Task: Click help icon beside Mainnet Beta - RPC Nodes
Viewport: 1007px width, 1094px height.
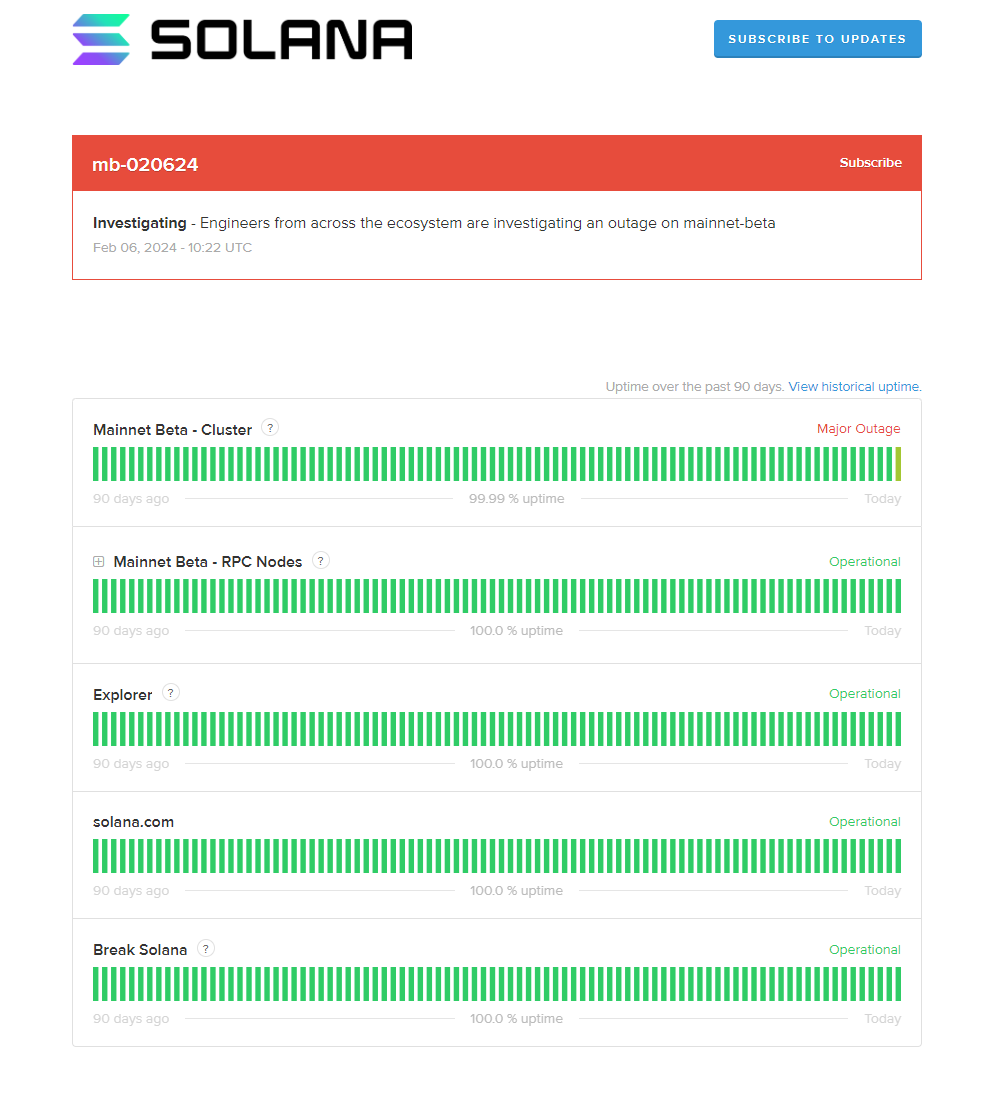Action: click(321, 561)
